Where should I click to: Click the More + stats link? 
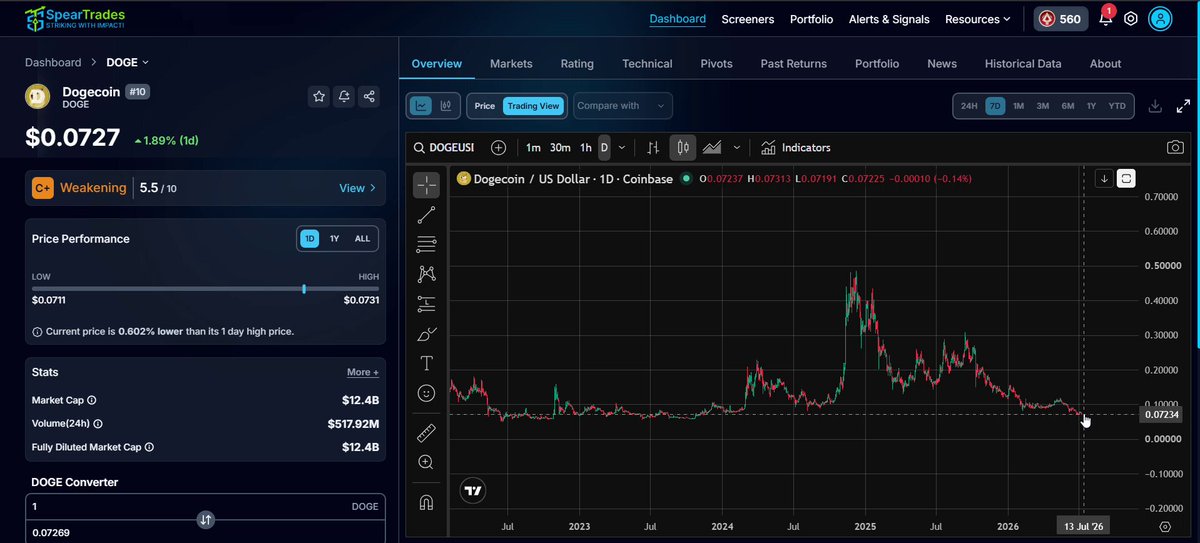(x=362, y=372)
